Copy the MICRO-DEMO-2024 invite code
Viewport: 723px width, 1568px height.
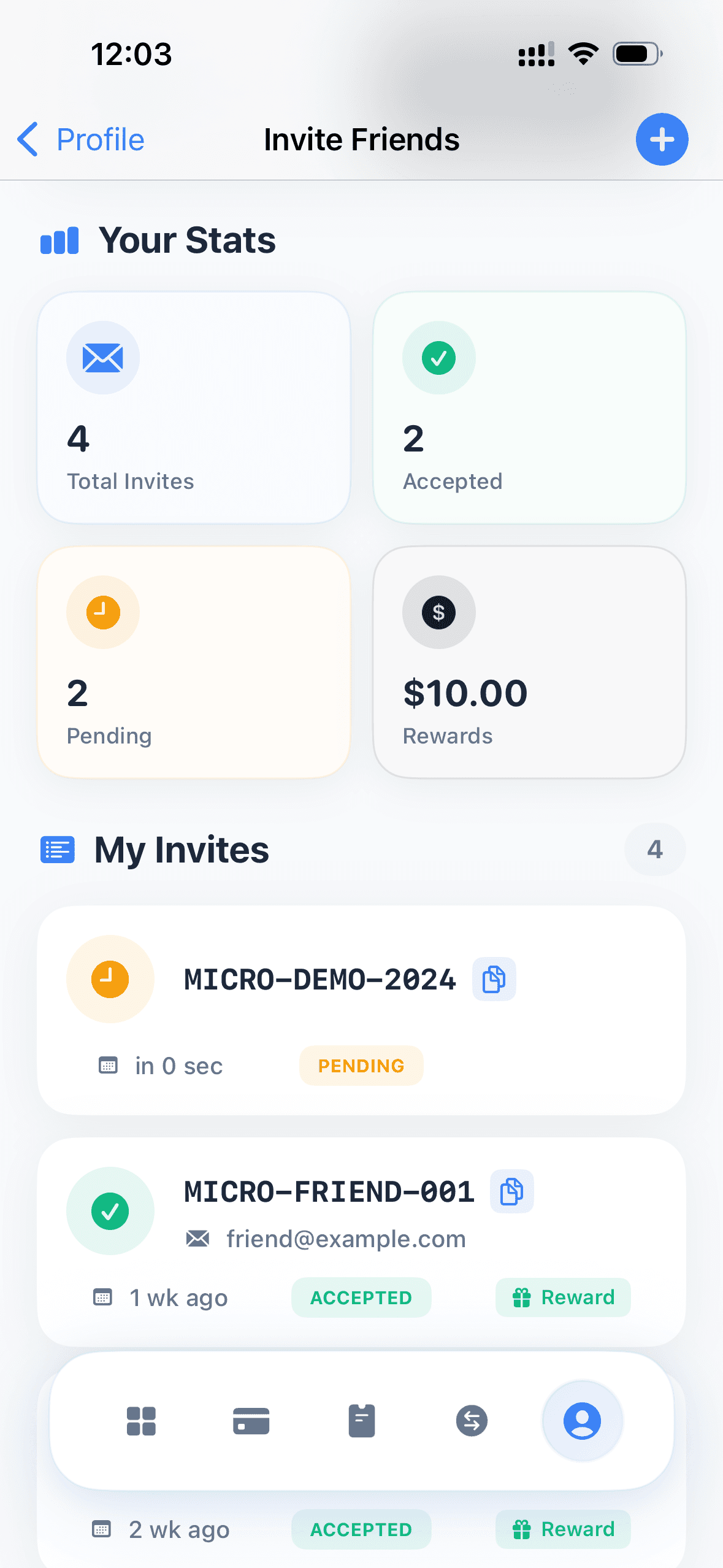pos(494,978)
